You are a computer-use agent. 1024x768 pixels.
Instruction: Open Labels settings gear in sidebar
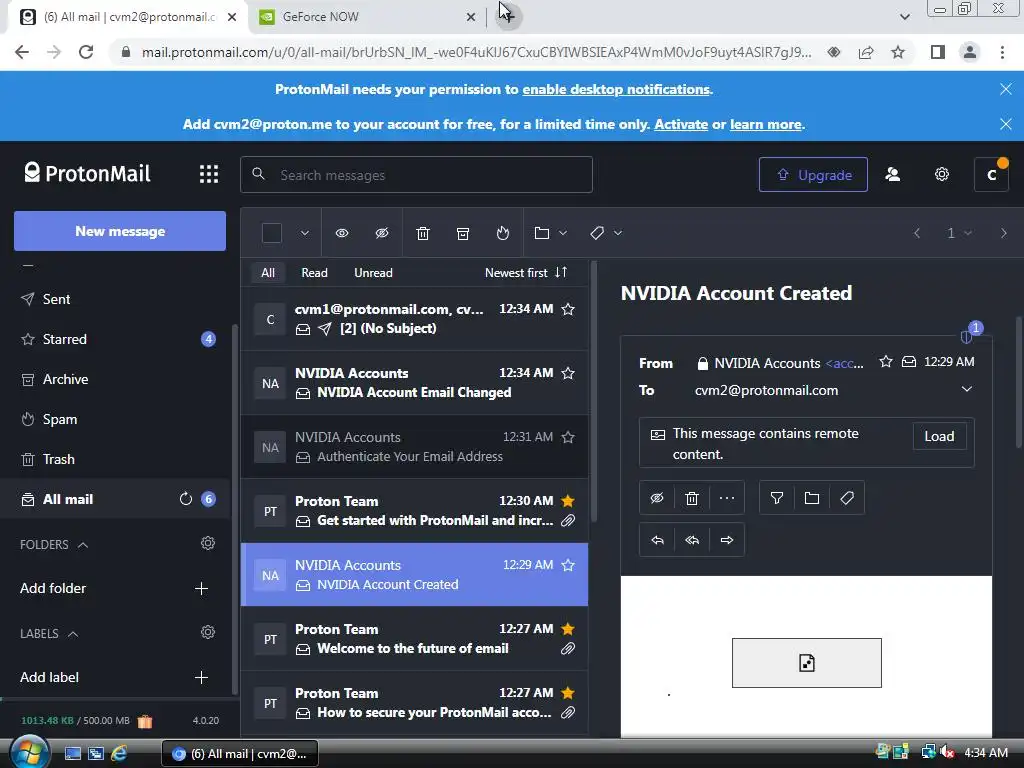point(208,632)
